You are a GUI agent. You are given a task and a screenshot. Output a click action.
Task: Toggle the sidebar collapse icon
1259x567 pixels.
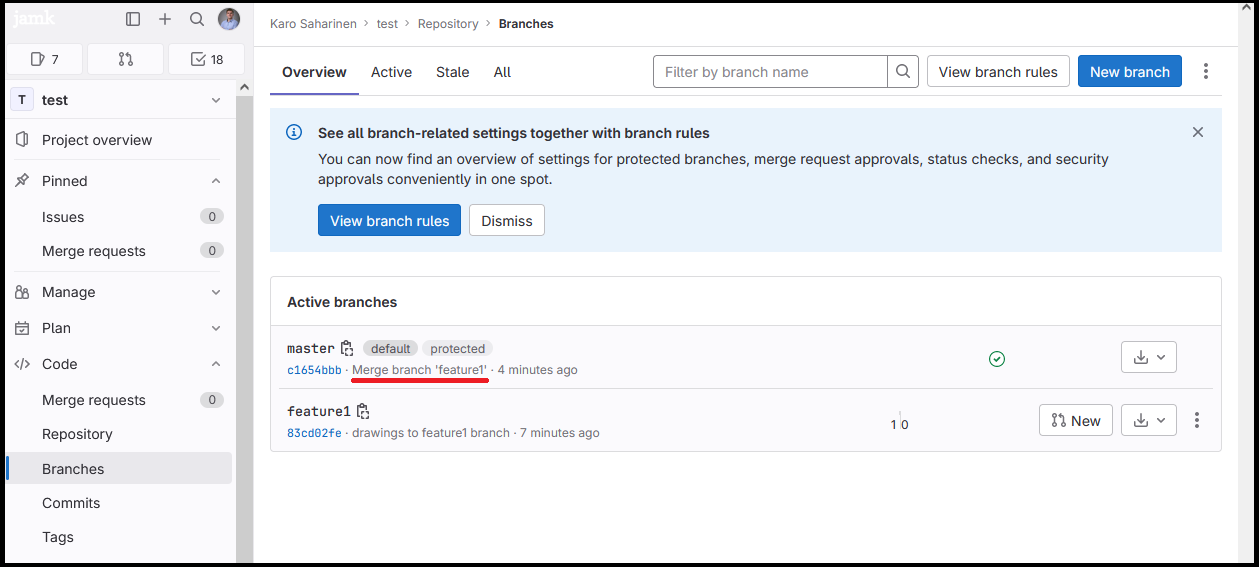click(x=133, y=19)
